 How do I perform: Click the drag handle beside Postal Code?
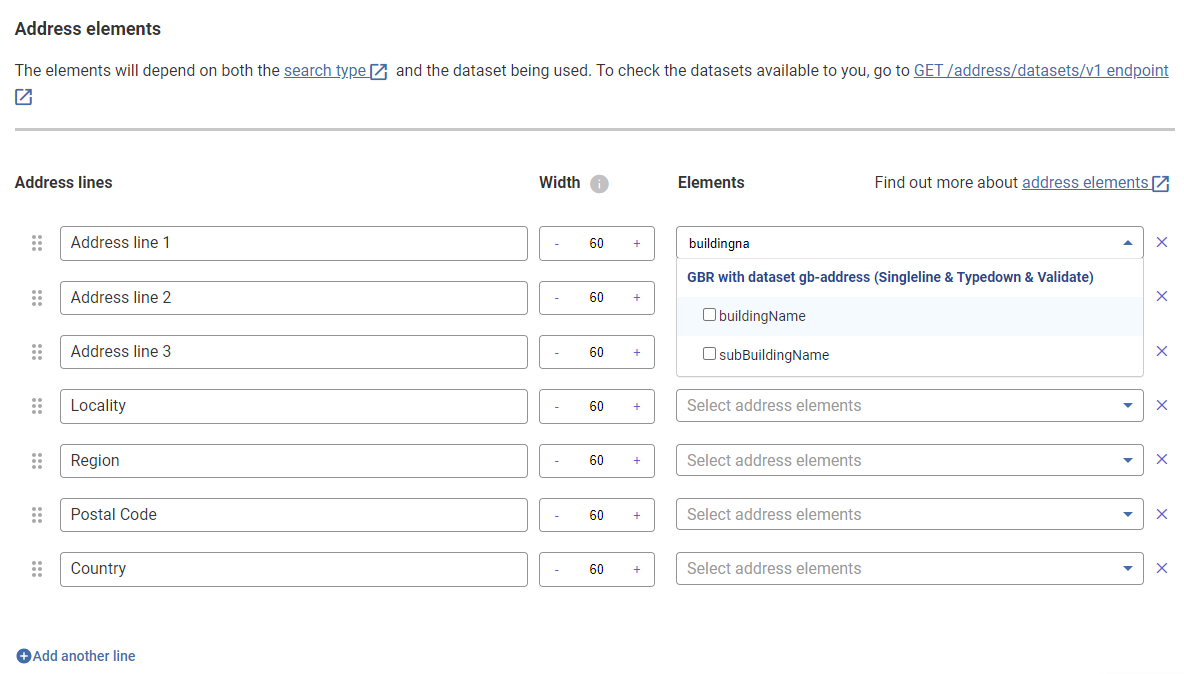[x=37, y=515]
